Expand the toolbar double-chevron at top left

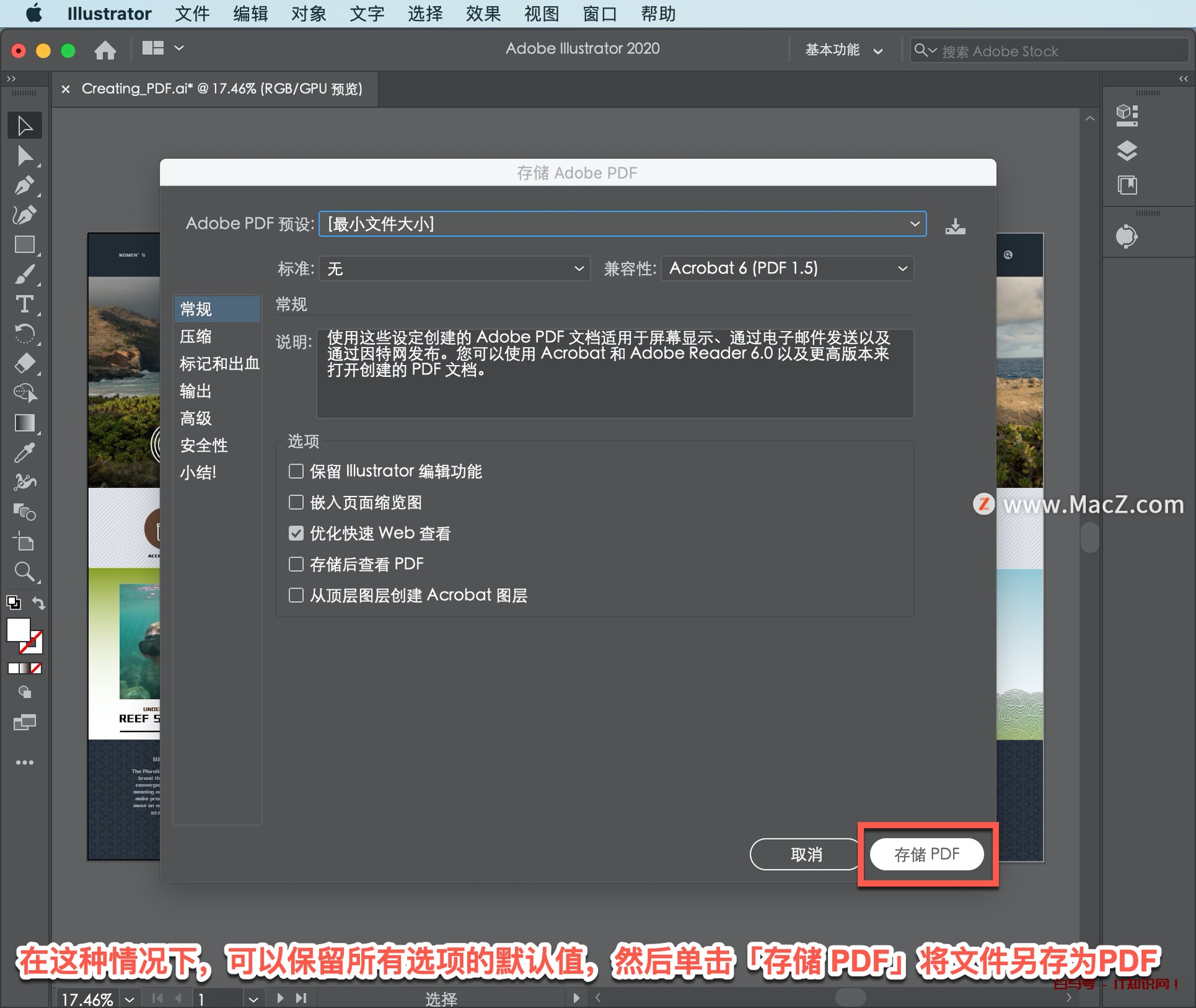point(11,78)
